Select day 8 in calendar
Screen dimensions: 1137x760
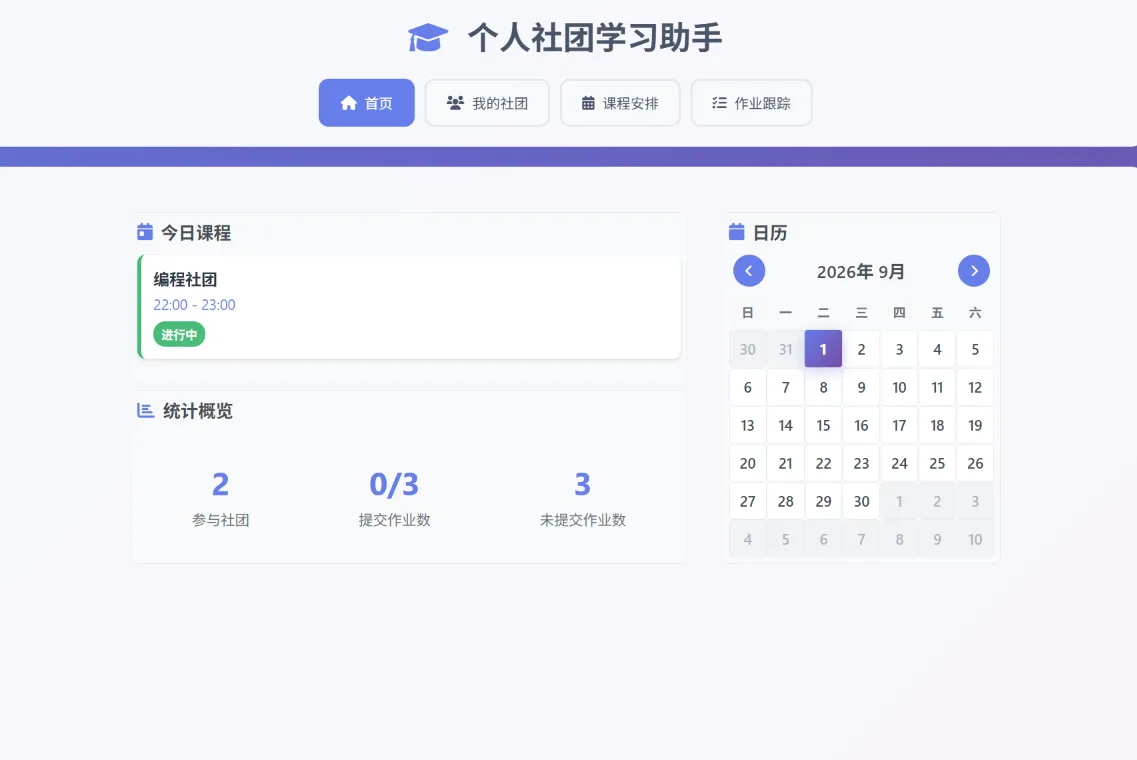[823, 387]
